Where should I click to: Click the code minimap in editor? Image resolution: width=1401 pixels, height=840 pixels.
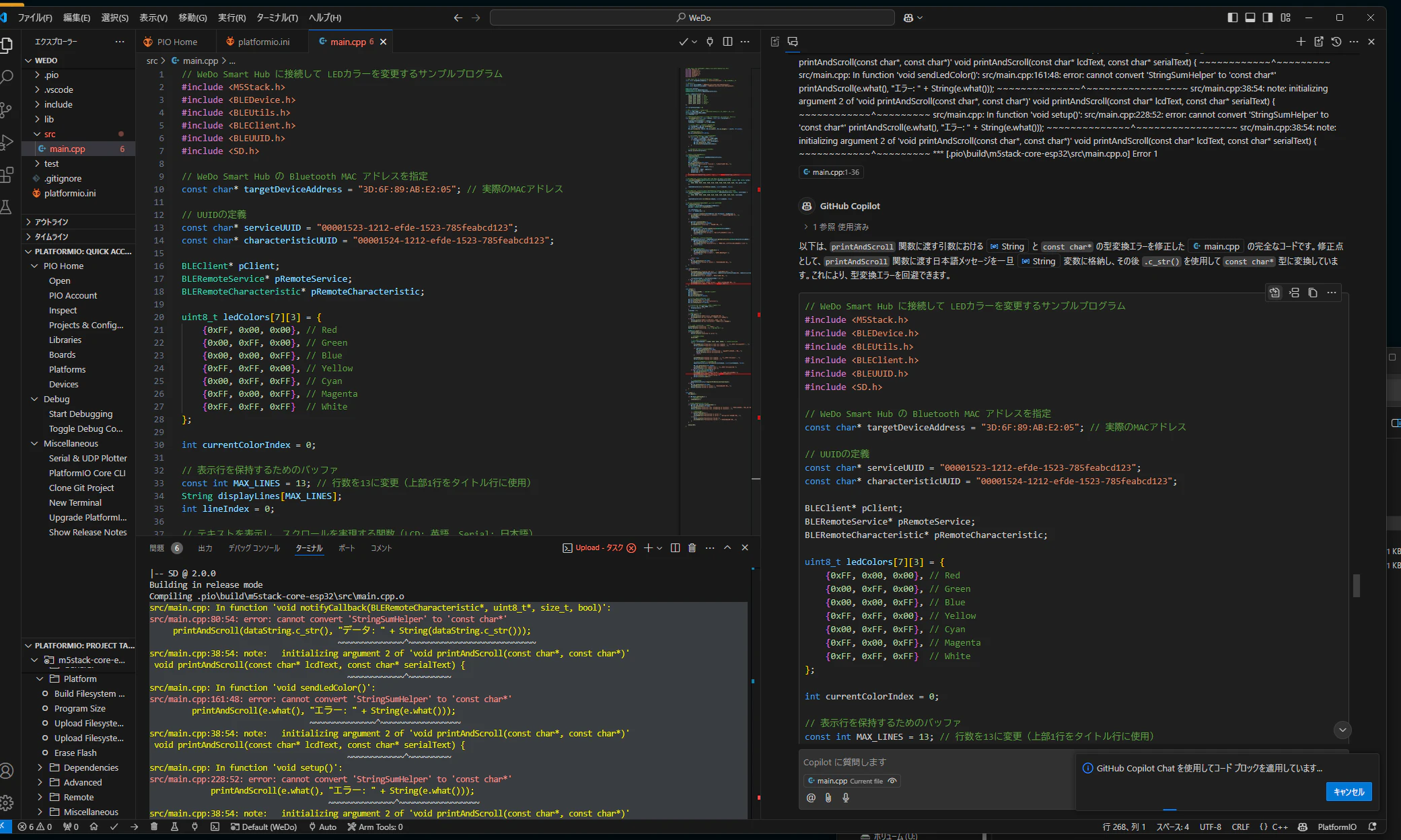pos(719,245)
